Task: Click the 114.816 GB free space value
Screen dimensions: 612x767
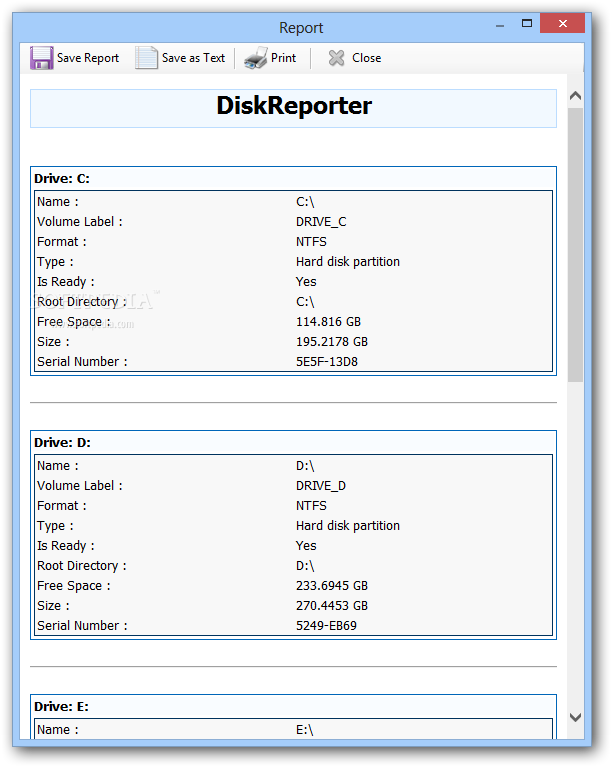Action: tap(328, 322)
